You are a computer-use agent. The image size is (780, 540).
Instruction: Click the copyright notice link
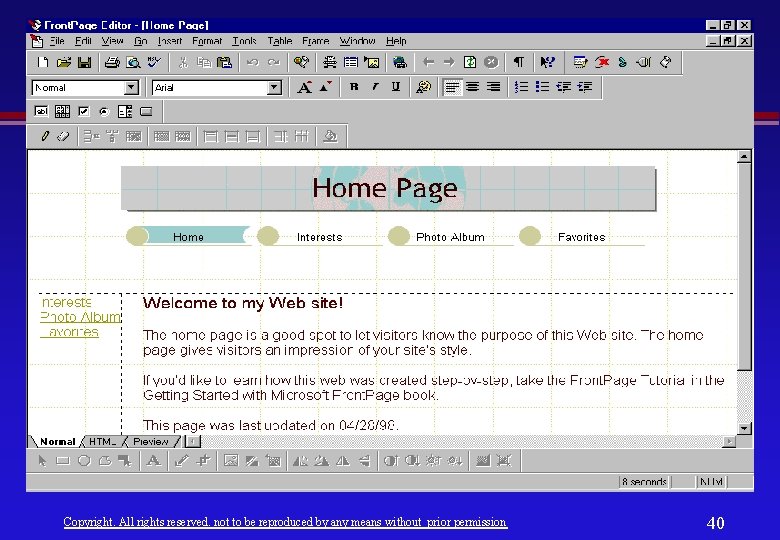pos(286,522)
